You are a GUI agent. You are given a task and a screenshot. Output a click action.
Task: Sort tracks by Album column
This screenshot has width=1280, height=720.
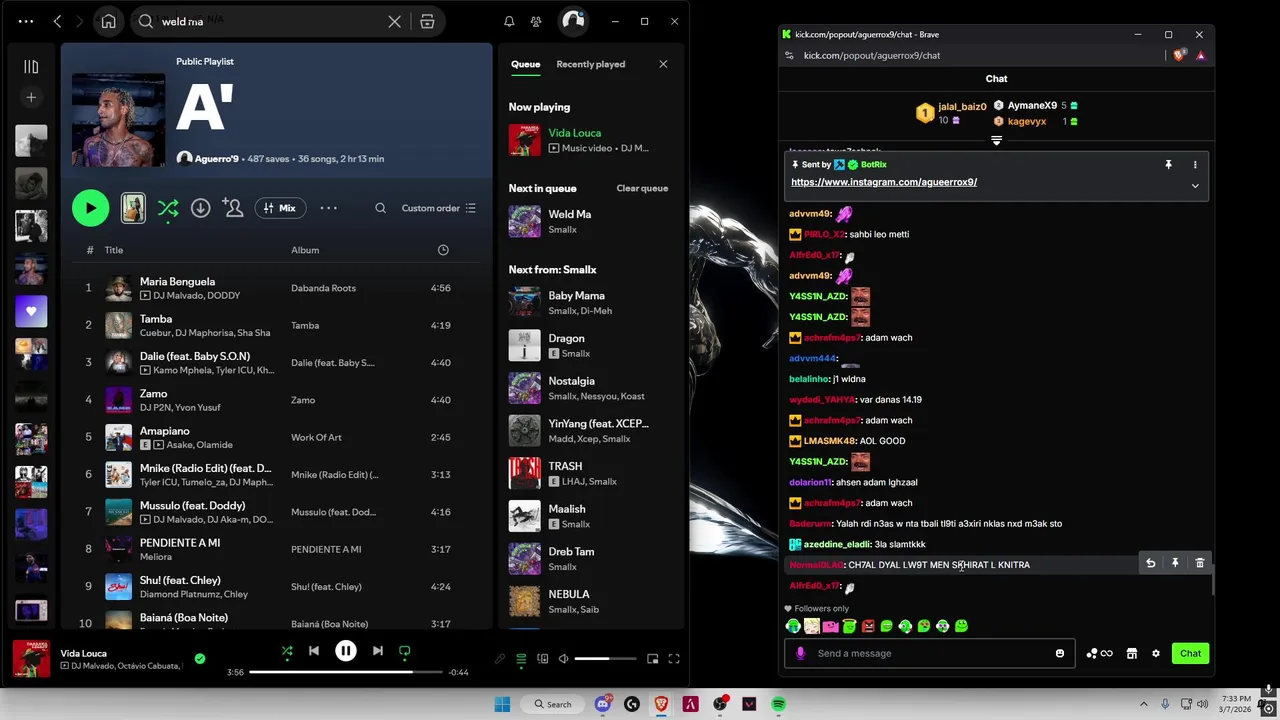pyautogui.click(x=305, y=250)
